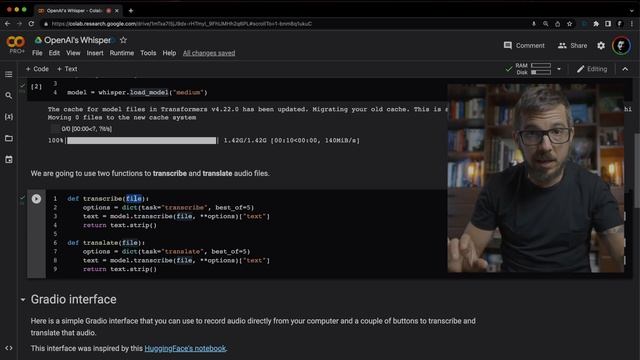Open the find and replace sidebar icon

9,96
